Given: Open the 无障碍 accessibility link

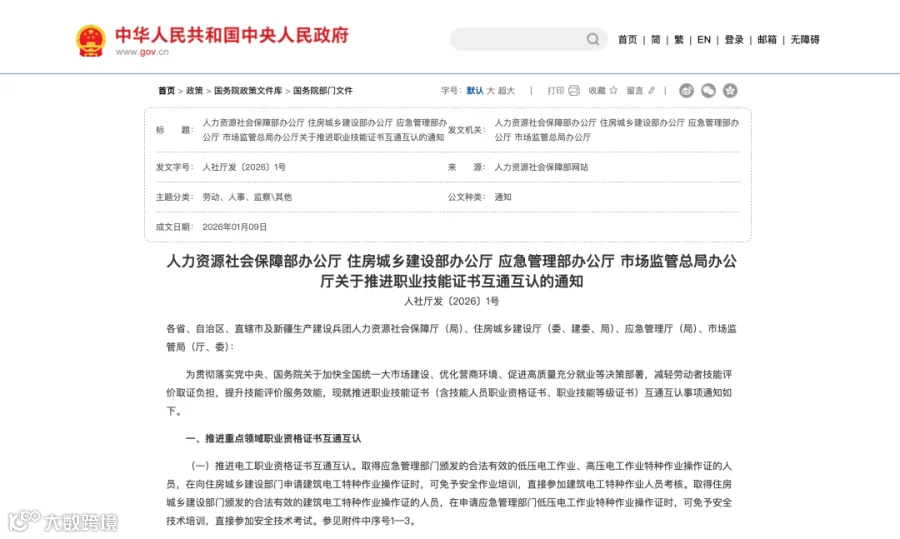Looking at the screenshot, I should click(805, 40).
